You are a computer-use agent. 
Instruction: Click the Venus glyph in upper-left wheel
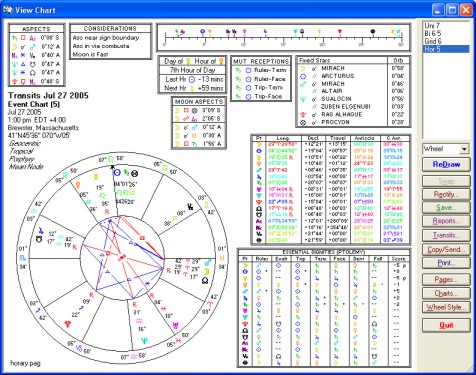tap(78, 185)
